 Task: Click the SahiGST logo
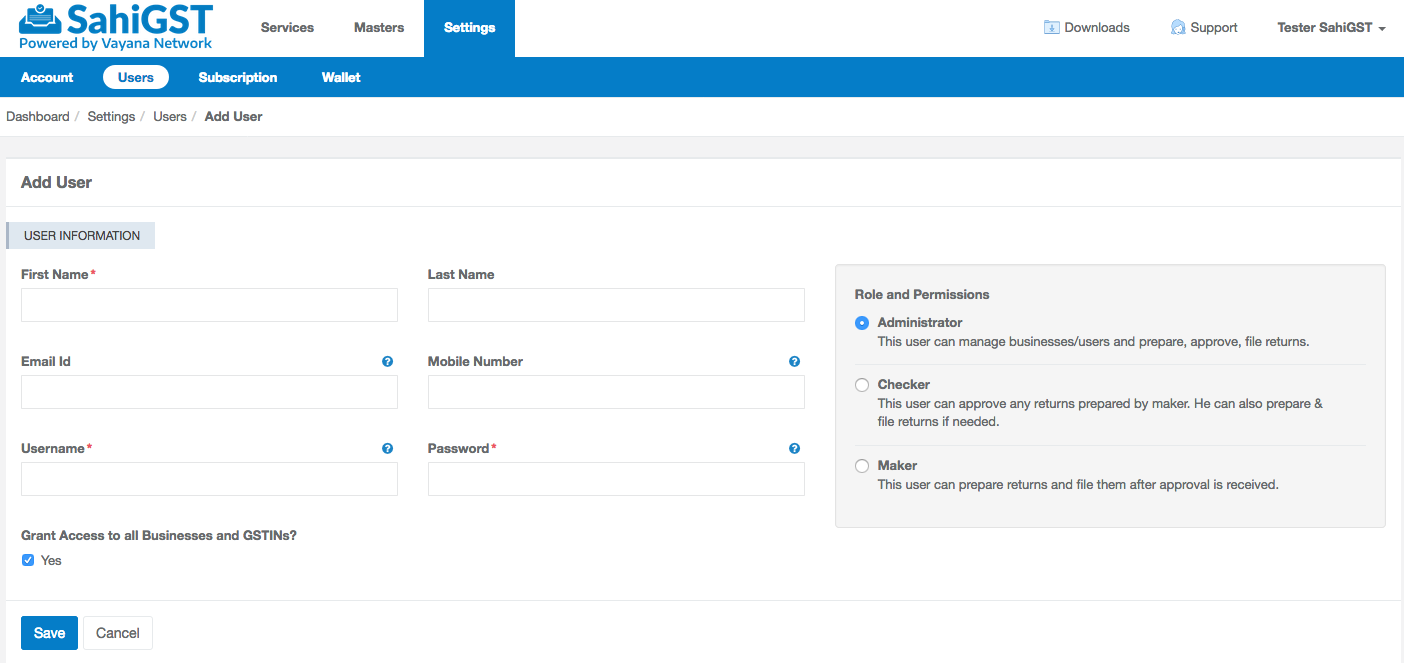tap(116, 27)
